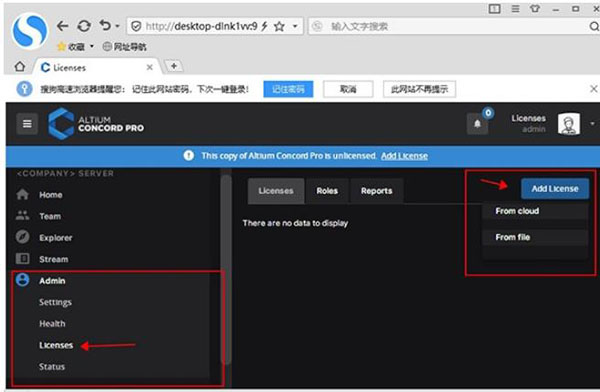This screenshot has width=600, height=392.
Task: Click the address bar URL field
Action: pyautogui.click(x=201, y=26)
